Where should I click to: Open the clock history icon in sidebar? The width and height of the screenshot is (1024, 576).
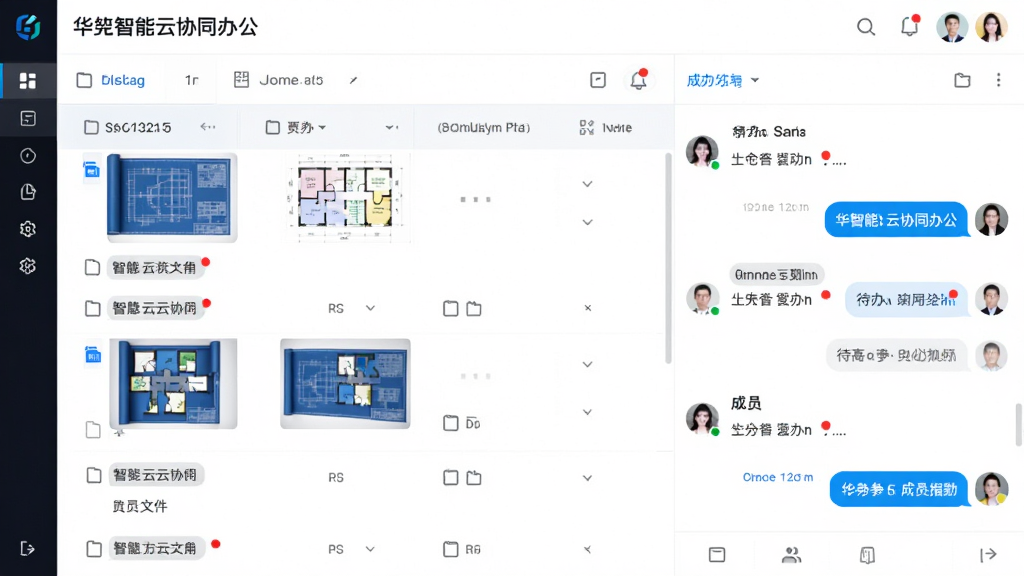click(x=27, y=155)
